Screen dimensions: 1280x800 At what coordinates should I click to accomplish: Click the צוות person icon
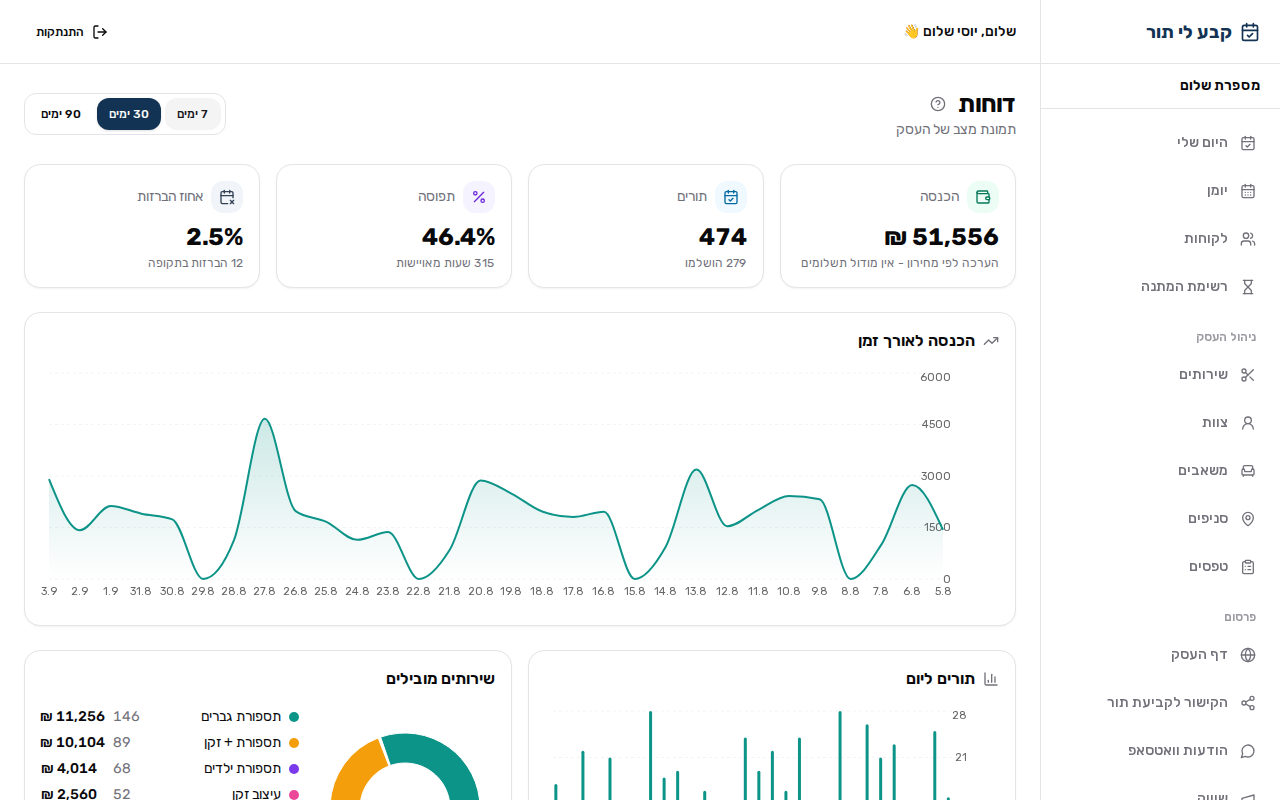(x=1248, y=423)
